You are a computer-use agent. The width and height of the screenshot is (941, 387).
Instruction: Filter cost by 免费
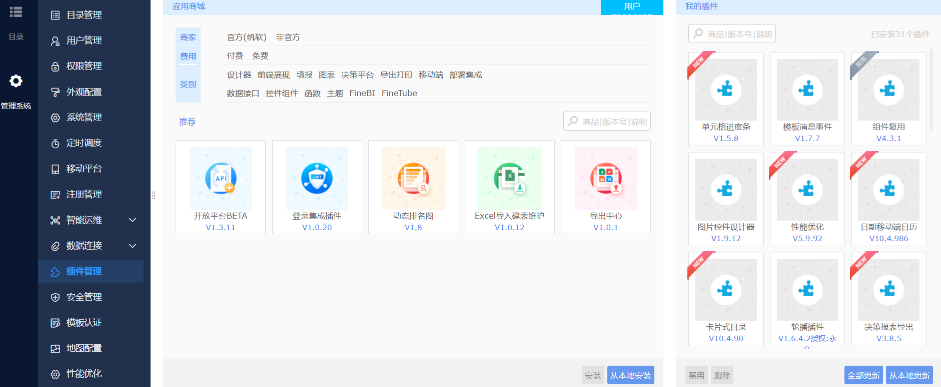[x=260, y=56]
